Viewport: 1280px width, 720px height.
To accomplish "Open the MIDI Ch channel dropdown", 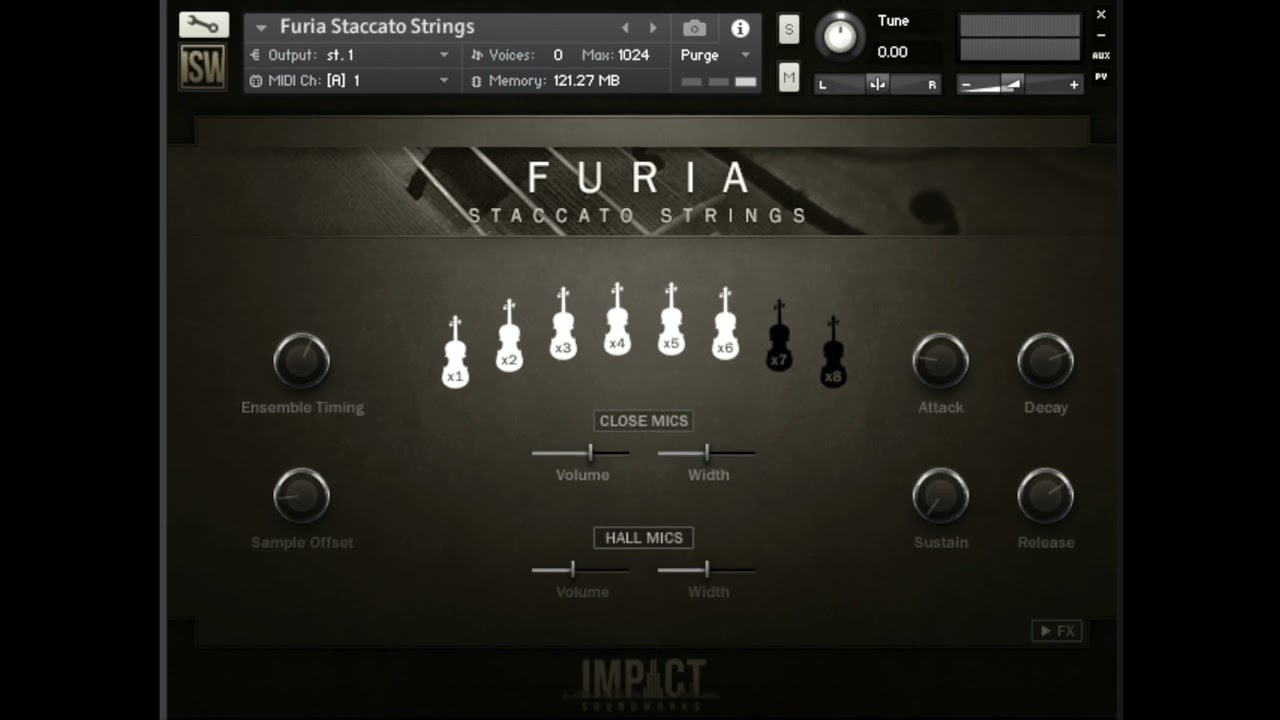I will pyautogui.click(x=349, y=81).
